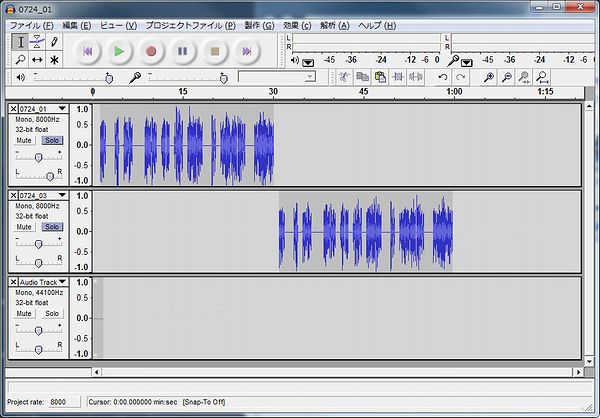
Task: Close the Audio Track
Action: click(x=13, y=282)
